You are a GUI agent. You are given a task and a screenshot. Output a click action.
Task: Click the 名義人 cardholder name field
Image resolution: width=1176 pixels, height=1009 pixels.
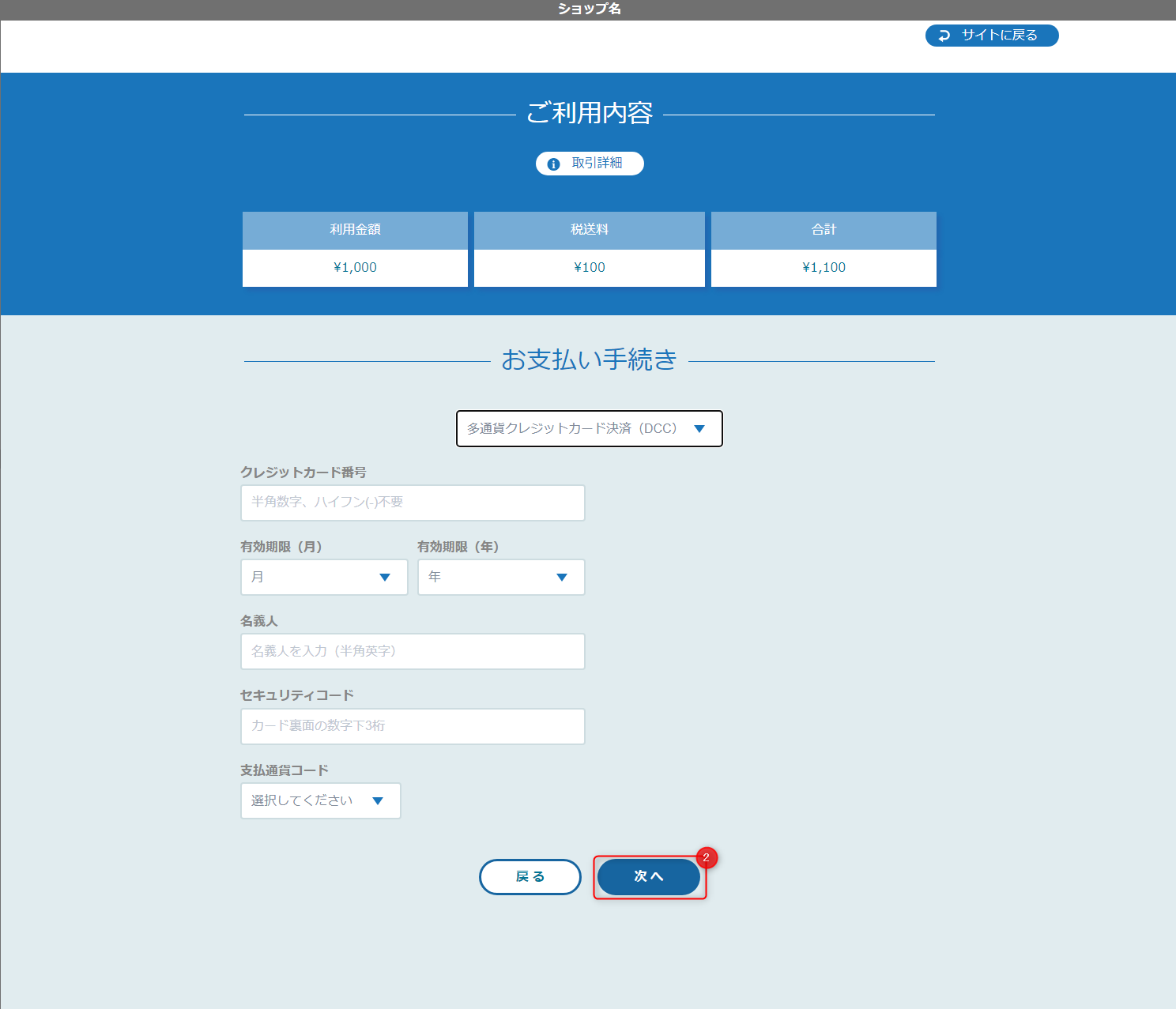413,651
